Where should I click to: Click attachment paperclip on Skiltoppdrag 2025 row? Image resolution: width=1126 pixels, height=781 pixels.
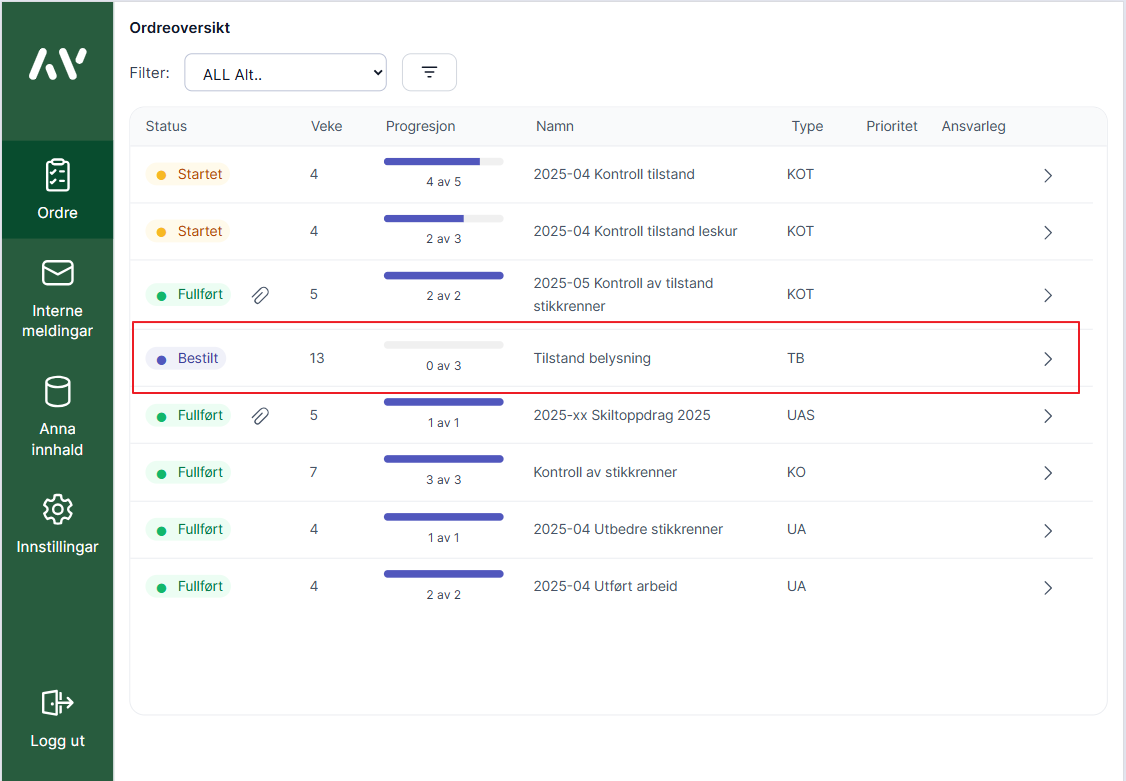tap(260, 415)
